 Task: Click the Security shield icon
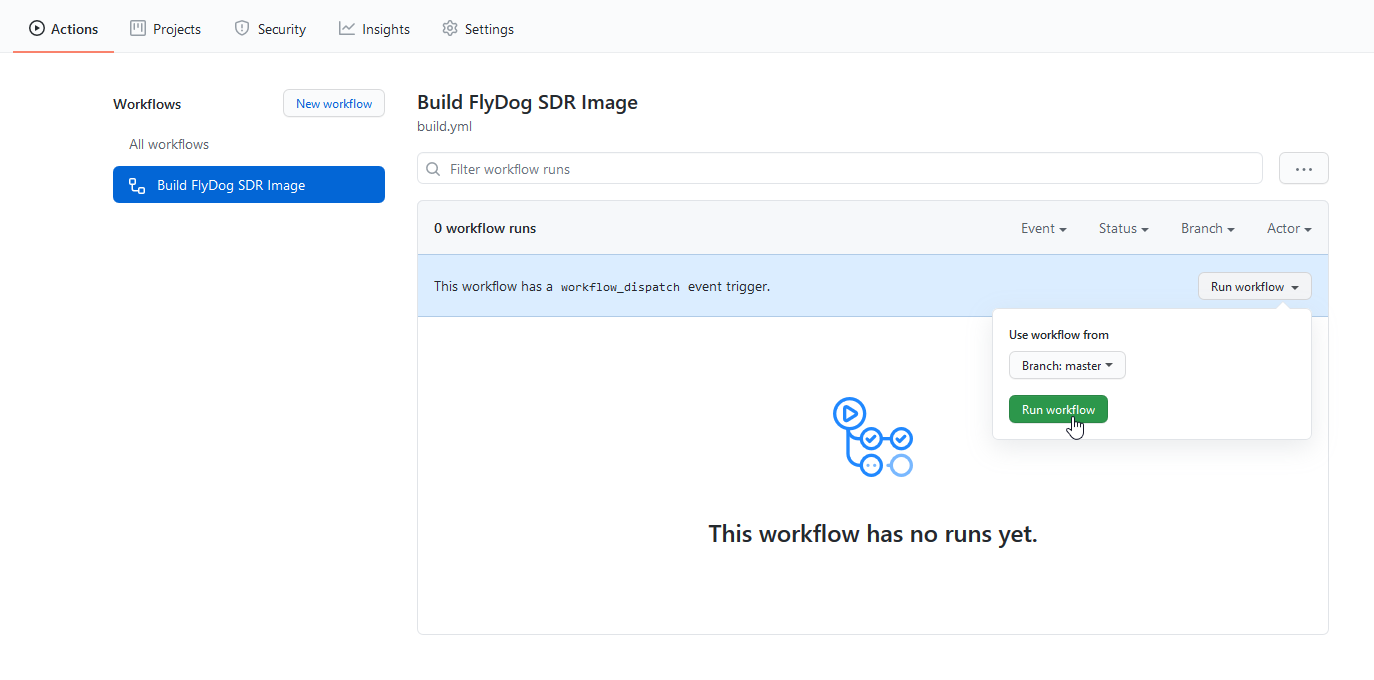click(242, 29)
